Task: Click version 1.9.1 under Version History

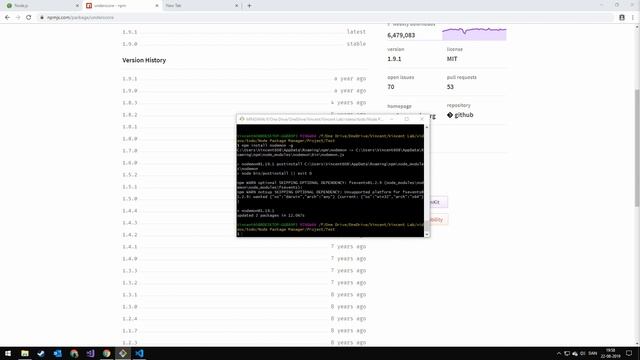Action: (130, 79)
